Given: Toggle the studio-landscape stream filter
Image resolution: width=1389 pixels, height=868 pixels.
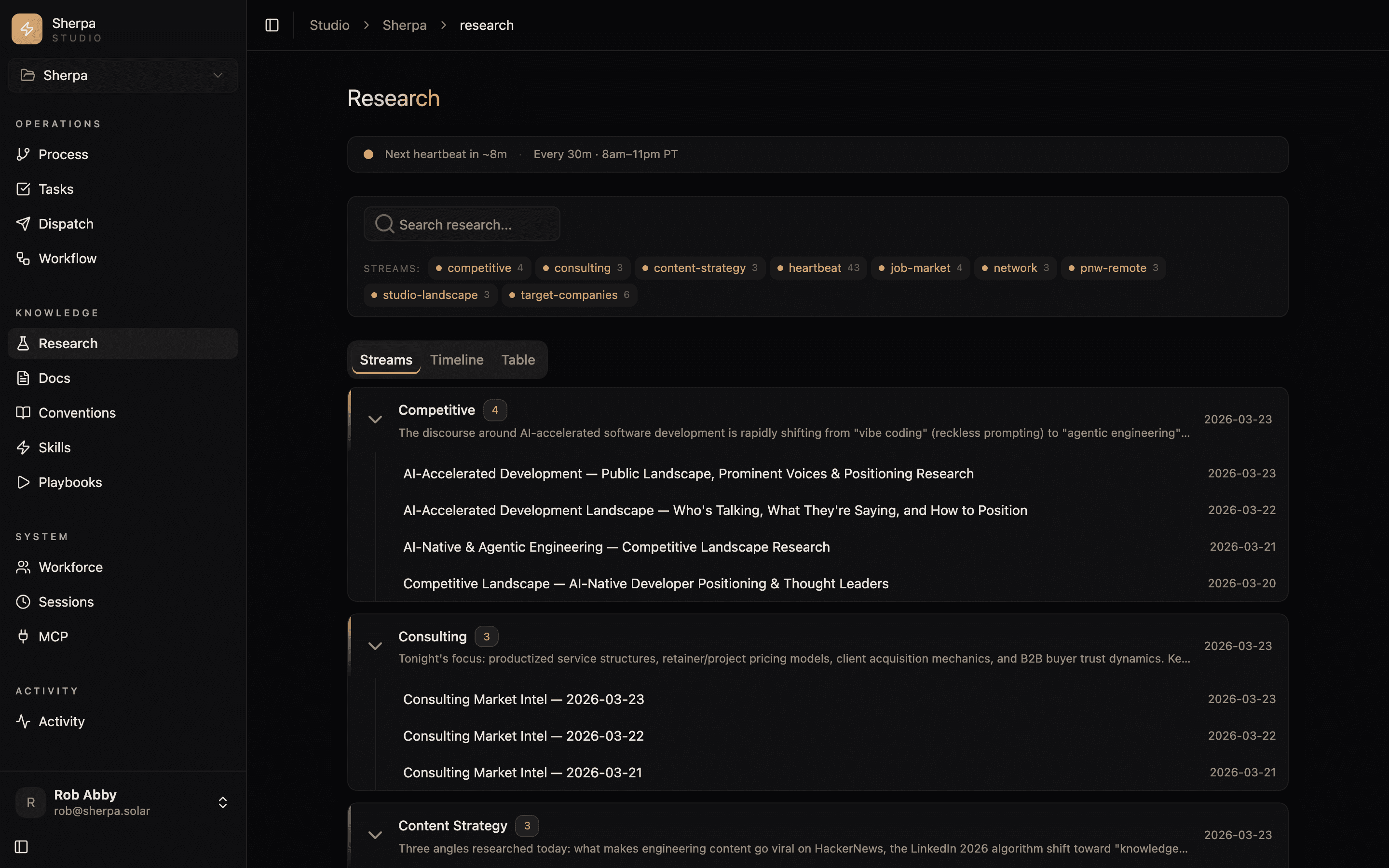Looking at the screenshot, I should 430,295.
